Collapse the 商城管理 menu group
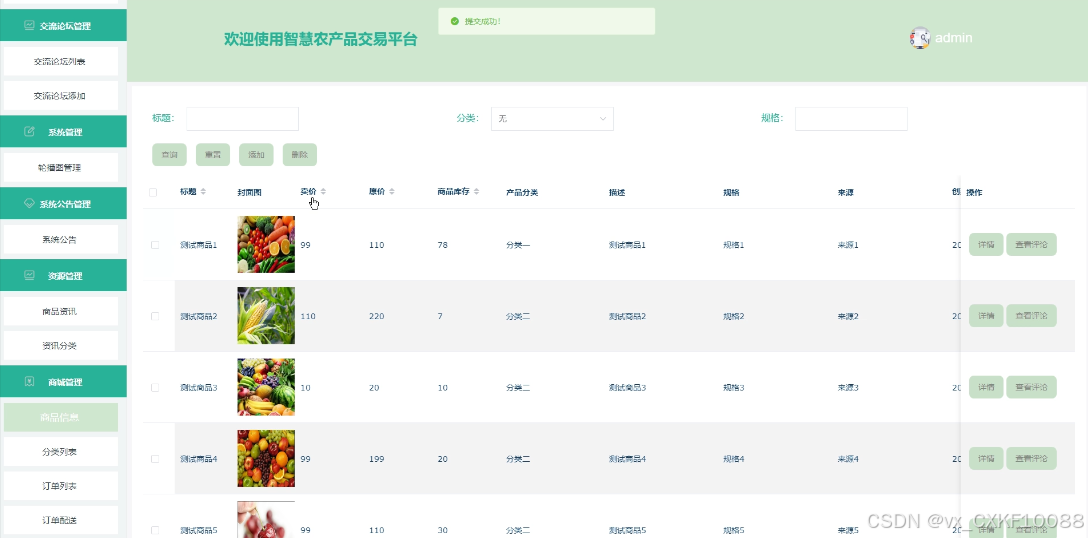1088x538 pixels. [x=63, y=382]
